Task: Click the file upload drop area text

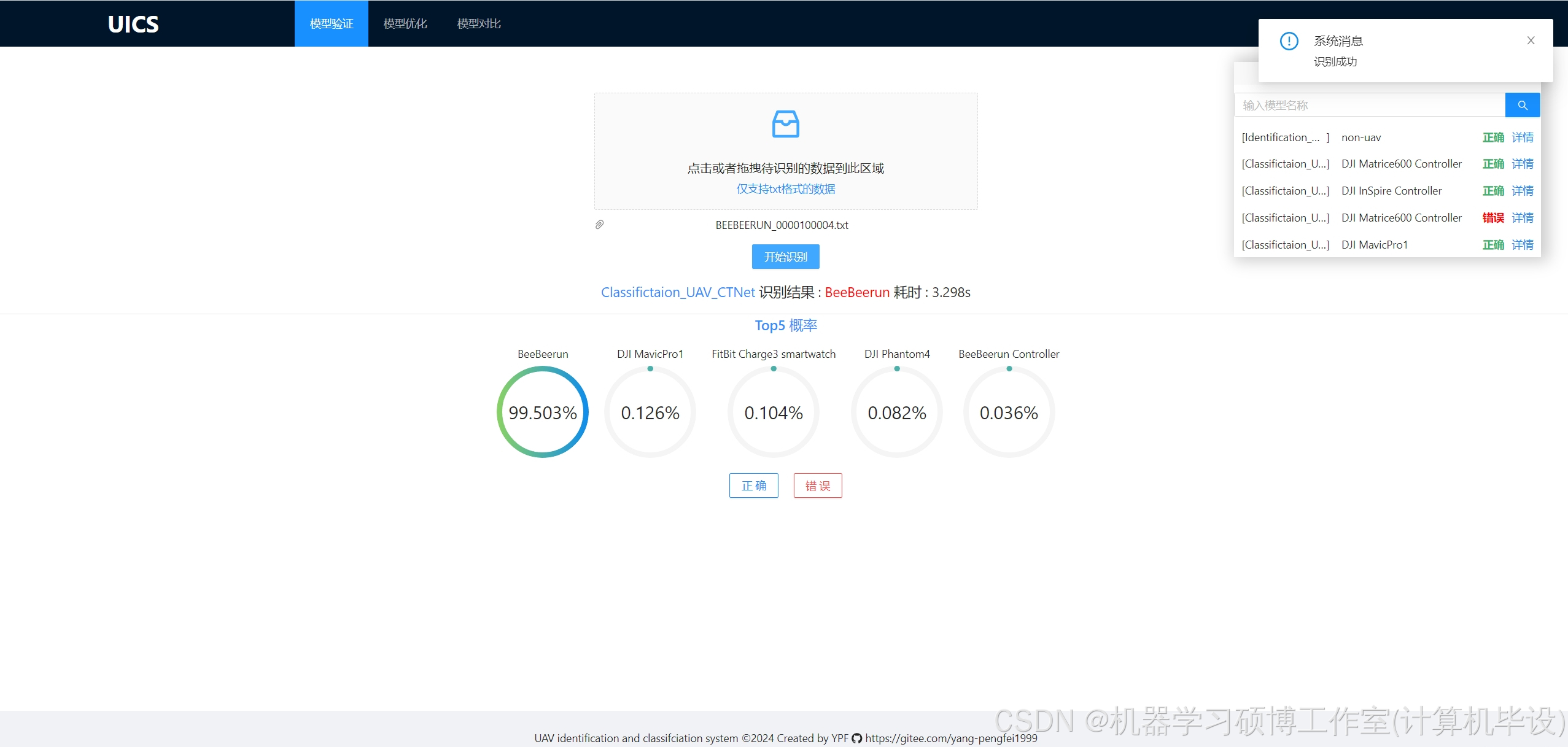Action: [785, 168]
